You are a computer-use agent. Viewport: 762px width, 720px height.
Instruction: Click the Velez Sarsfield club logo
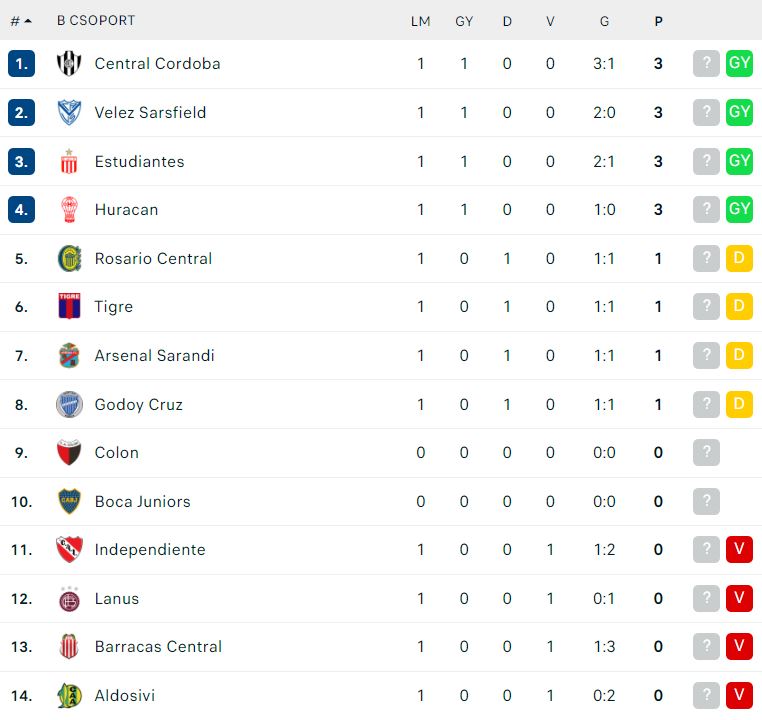coord(69,113)
